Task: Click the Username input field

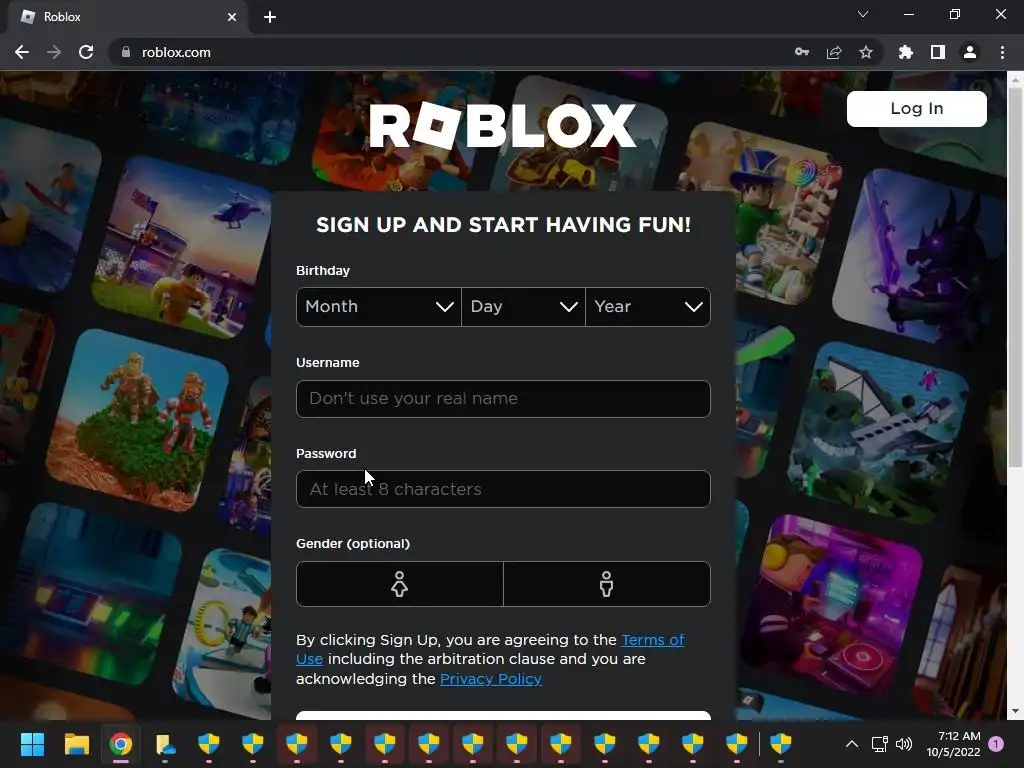Action: click(504, 398)
